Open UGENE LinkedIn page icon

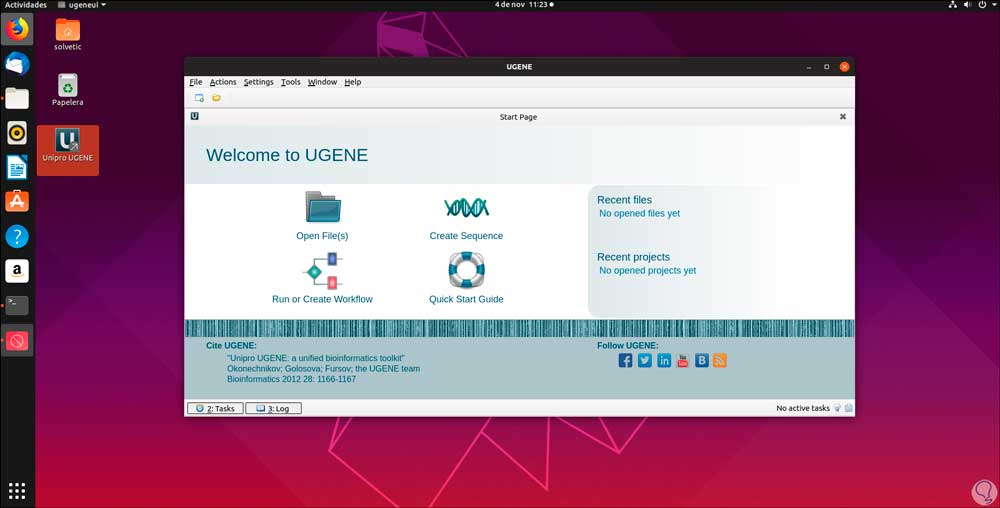click(664, 360)
